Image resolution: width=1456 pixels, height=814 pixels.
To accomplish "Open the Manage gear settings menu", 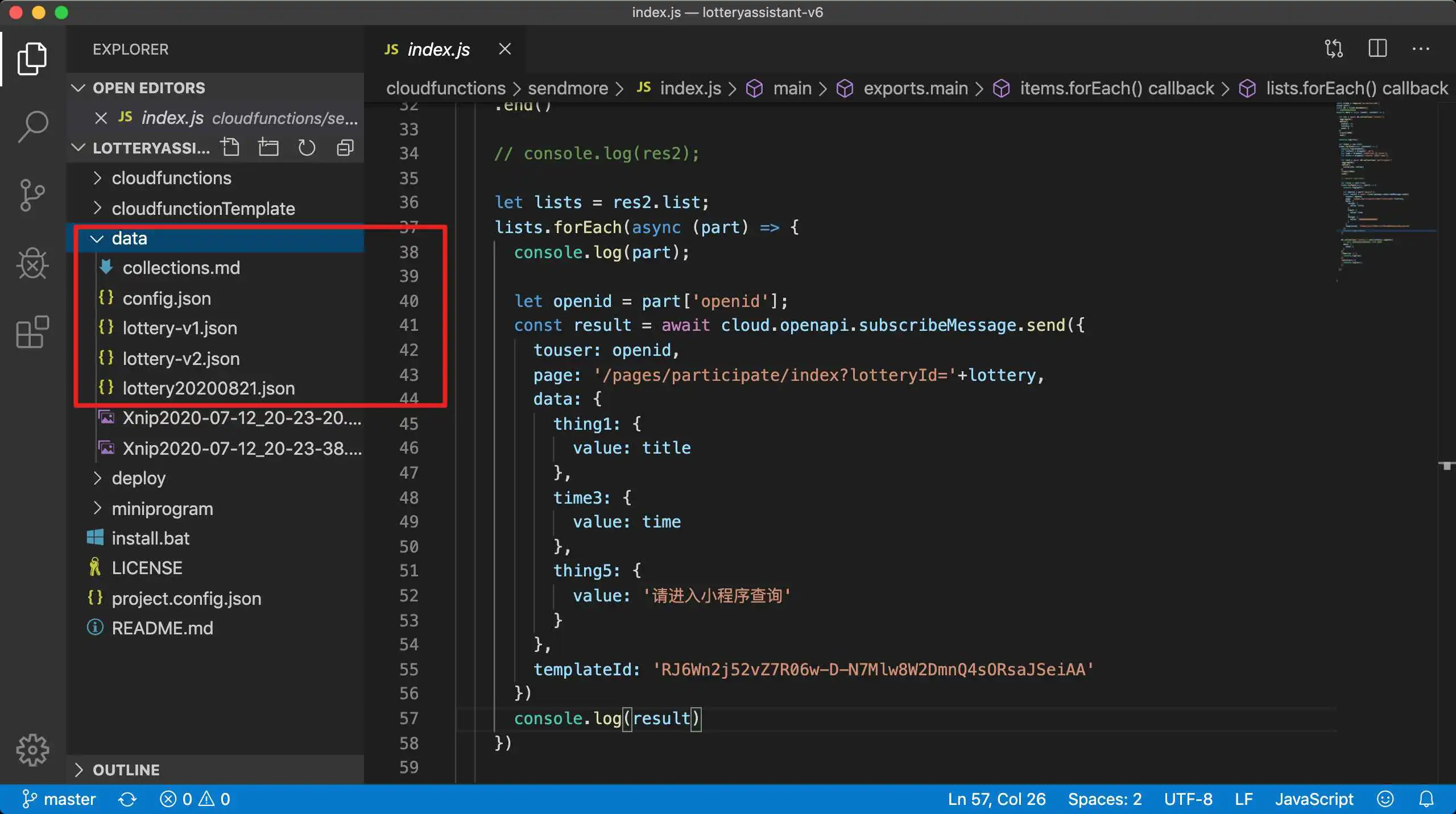I will click(32, 750).
